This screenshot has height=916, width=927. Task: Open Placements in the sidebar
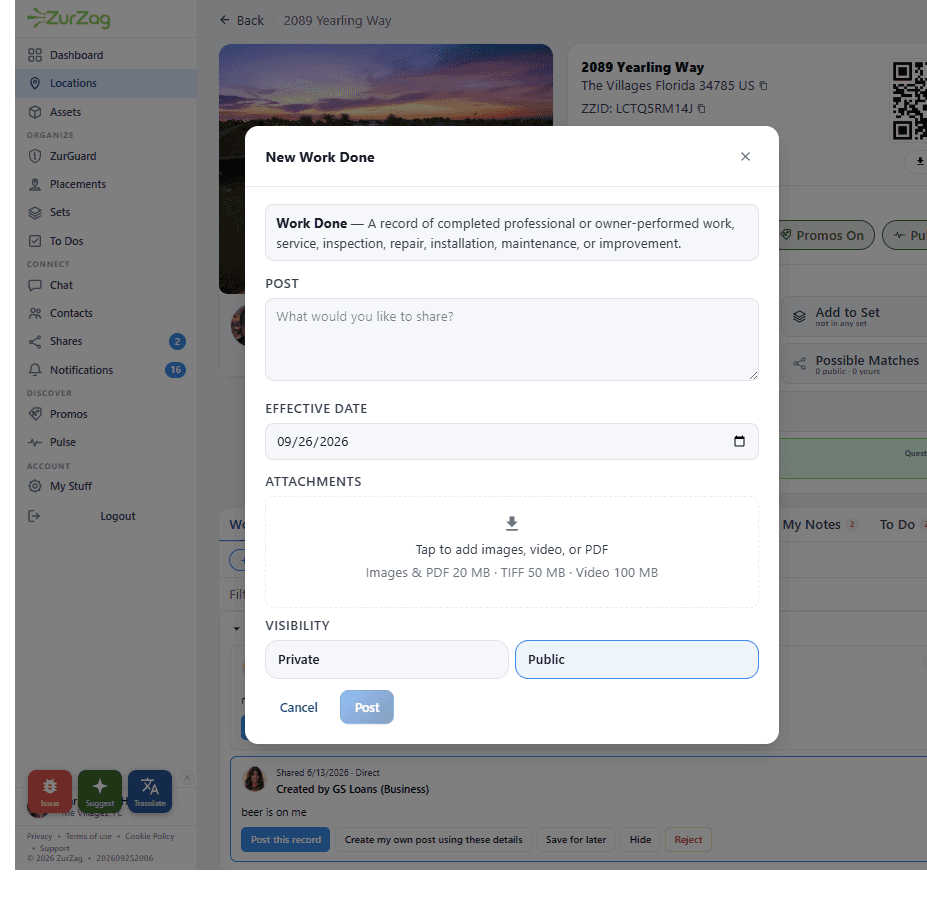pos(106,184)
